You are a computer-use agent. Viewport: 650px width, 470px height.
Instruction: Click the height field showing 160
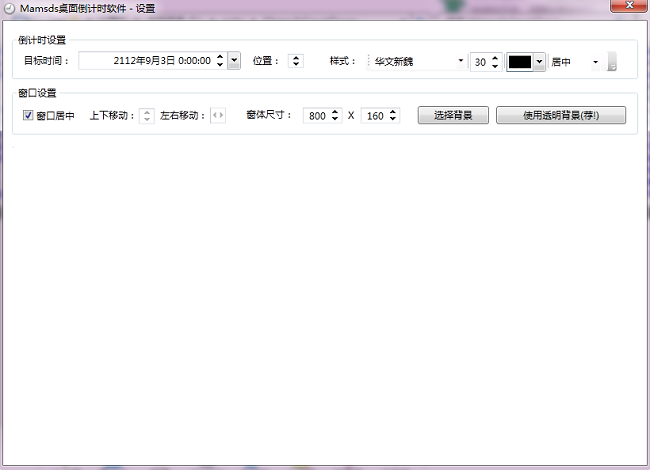[375, 116]
